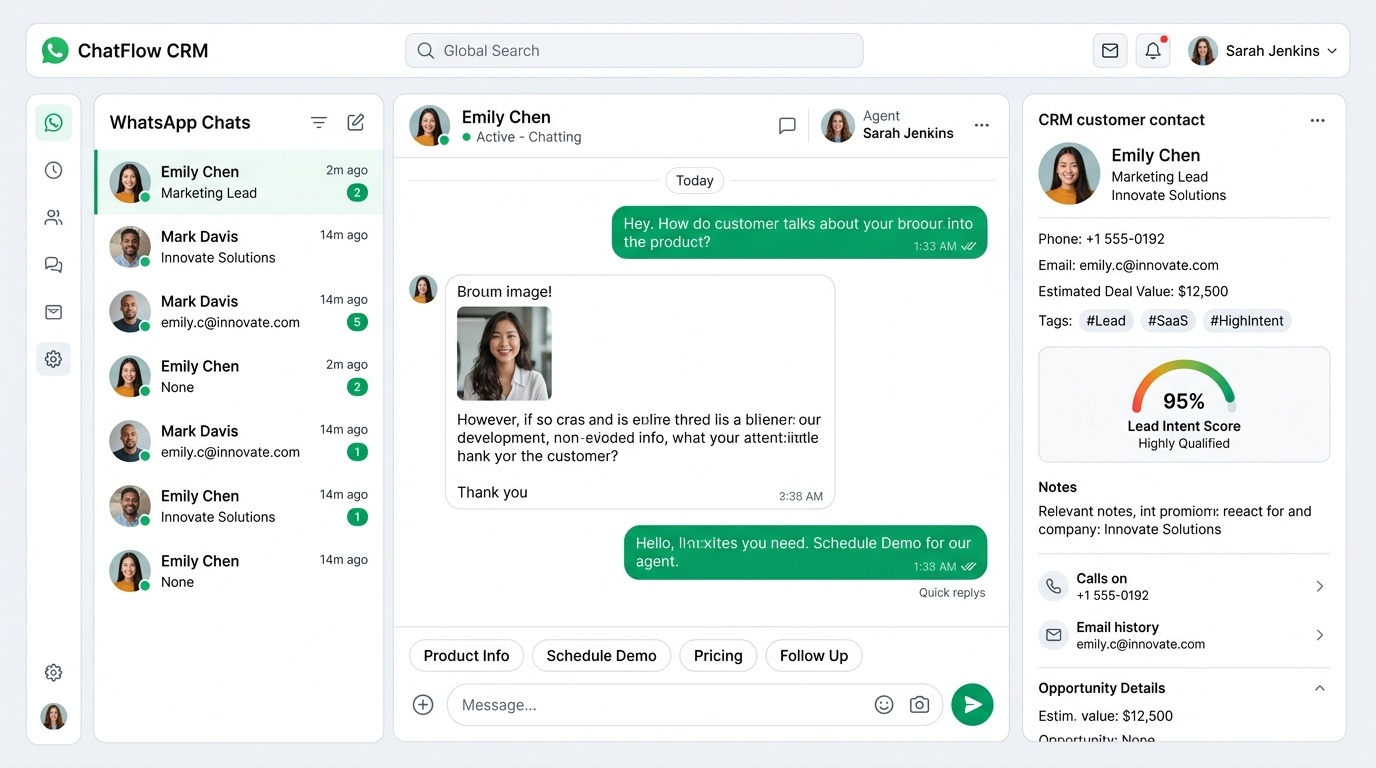Insert Pricing quick reply
This screenshot has width=1376, height=768.
pos(718,656)
